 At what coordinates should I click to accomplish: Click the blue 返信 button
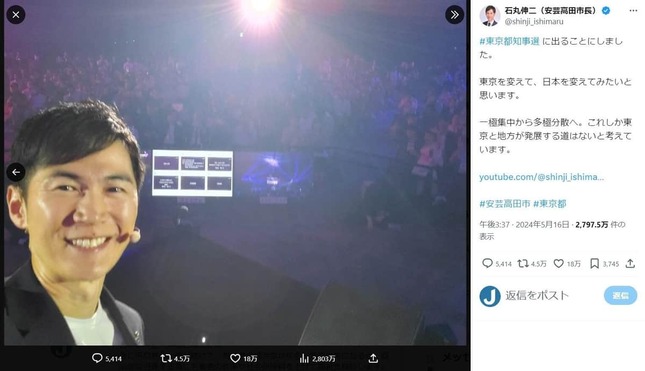tap(620, 295)
